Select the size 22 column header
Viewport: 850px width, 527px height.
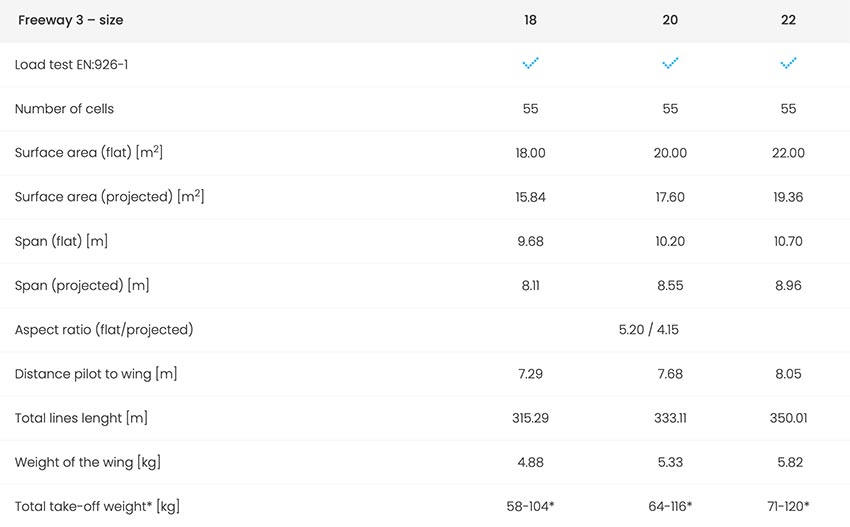(x=788, y=20)
